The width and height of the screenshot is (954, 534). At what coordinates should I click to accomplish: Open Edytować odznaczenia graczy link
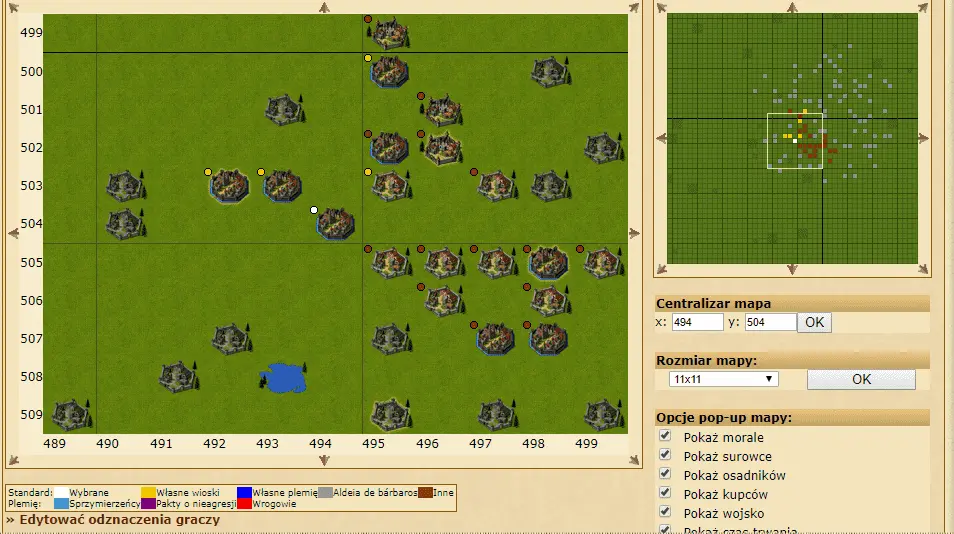pyautogui.click(x=119, y=520)
